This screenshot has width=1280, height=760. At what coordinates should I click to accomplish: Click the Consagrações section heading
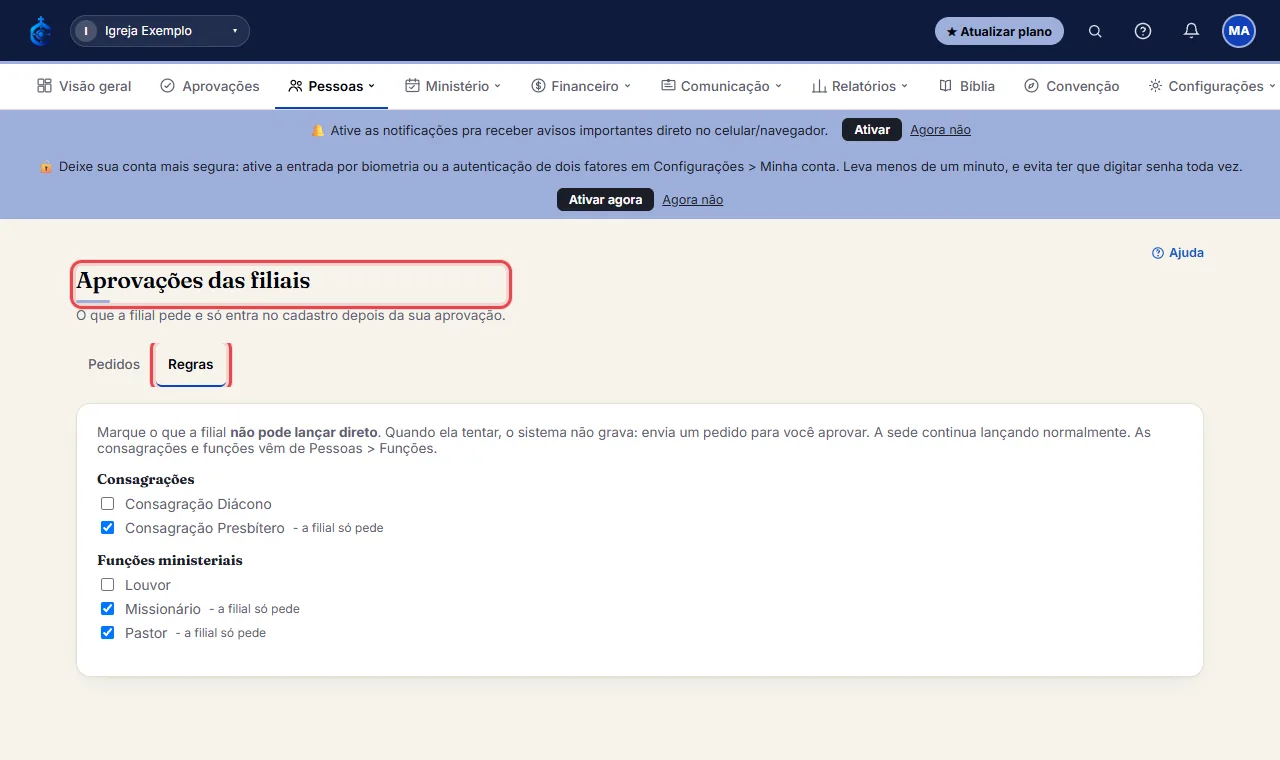(146, 479)
